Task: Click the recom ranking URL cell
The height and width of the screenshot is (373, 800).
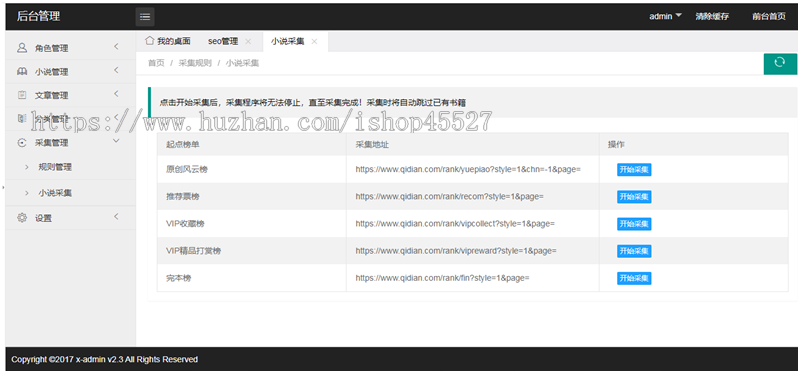Action: coord(472,196)
